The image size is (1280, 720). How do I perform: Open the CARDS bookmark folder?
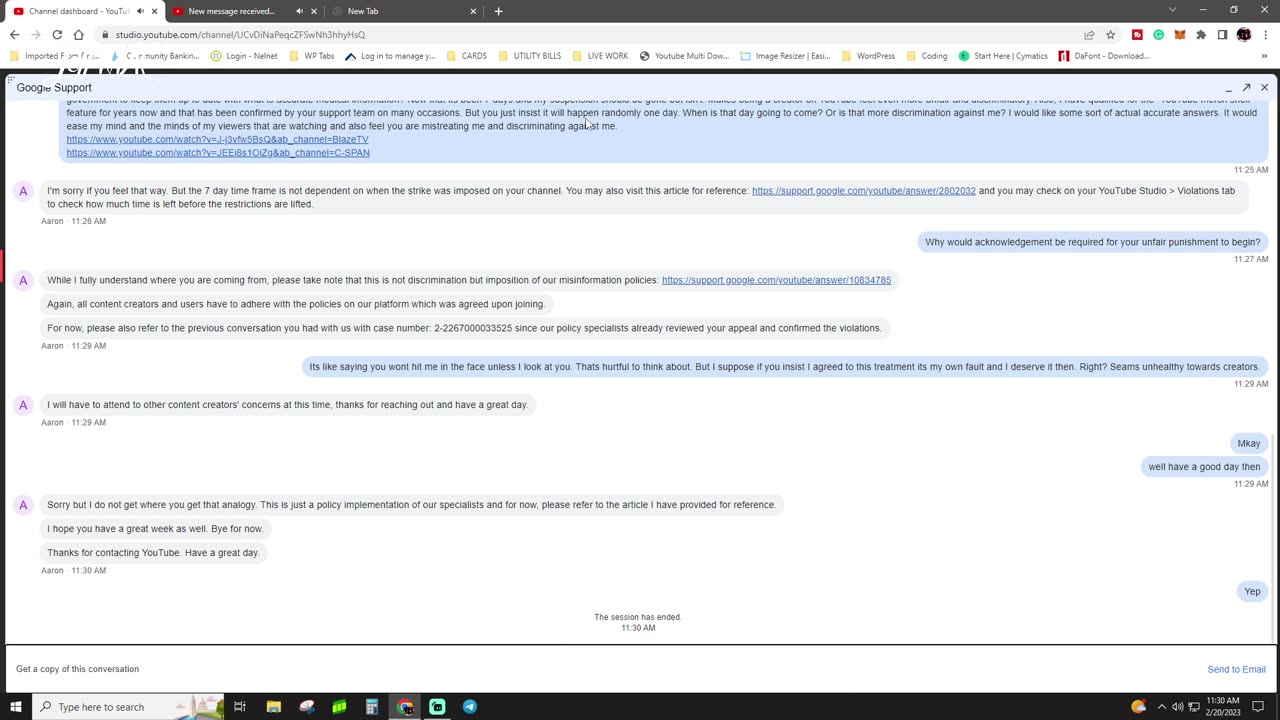pos(466,56)
